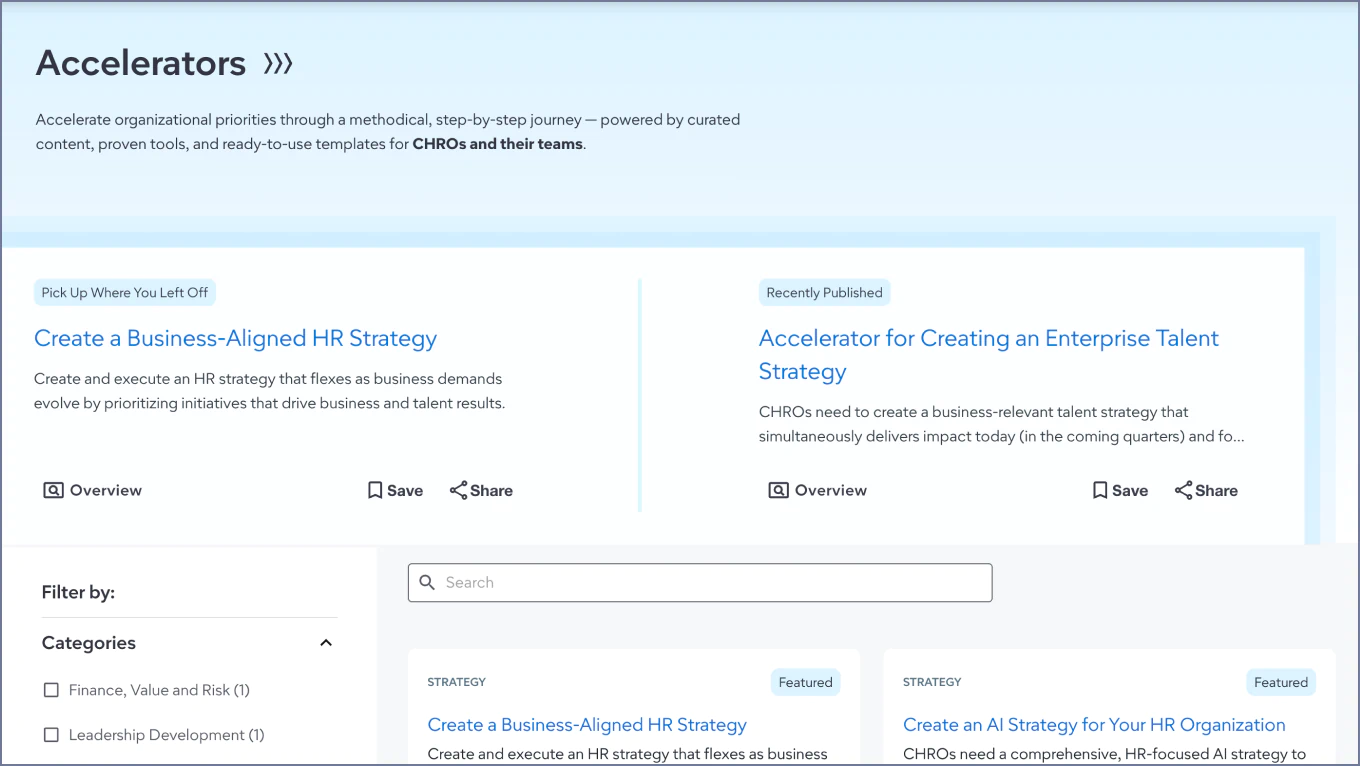The width and height of the screenshot is (1360, 766).
Task: Click the Share icon for Enterprise Talent Strategy
Action: (x=1183, y=490)
